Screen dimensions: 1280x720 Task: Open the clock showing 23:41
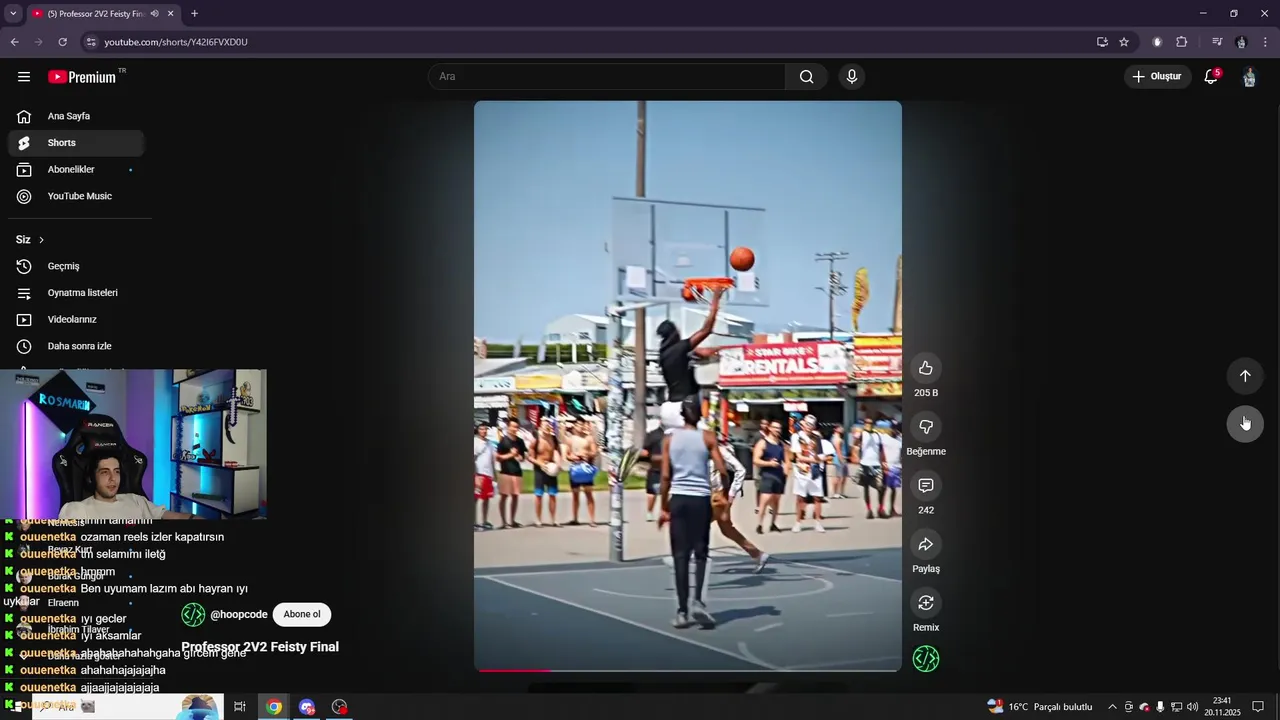tap(1222, 707)
